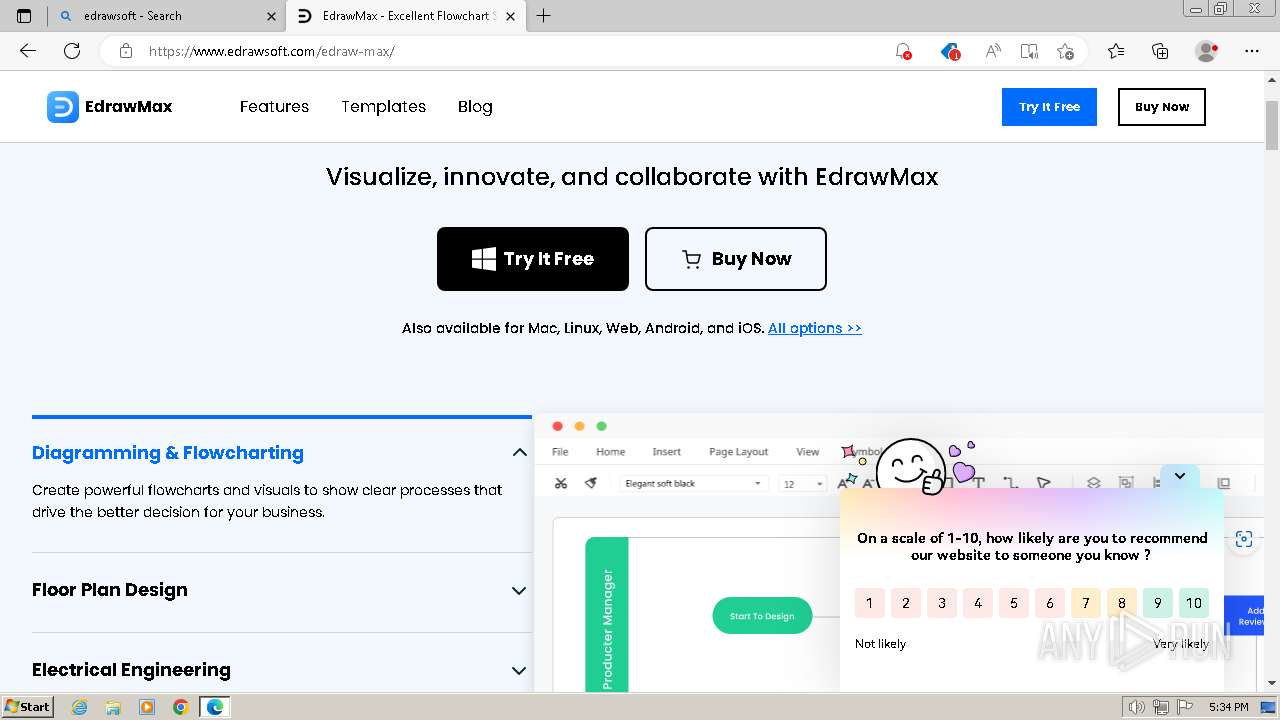Switch to the edrawsoft - Search tab

(167, 16)
